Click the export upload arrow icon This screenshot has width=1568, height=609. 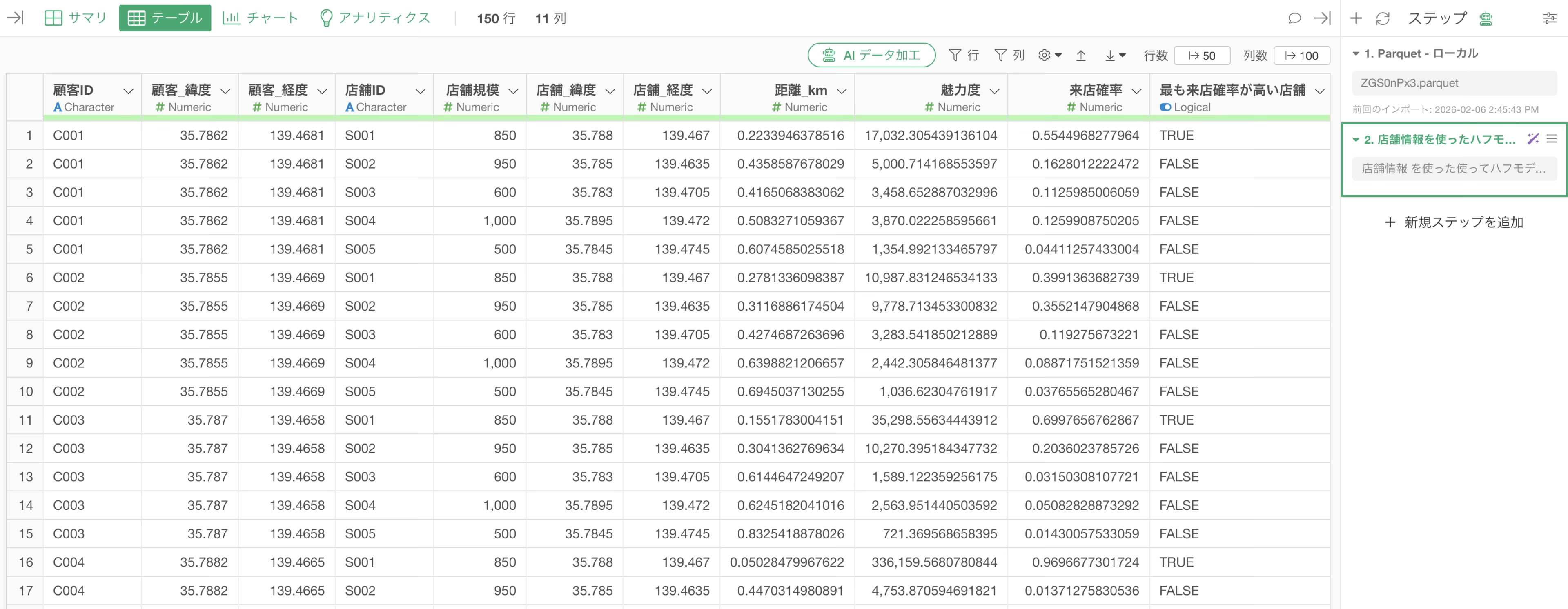click(1080, 56)
